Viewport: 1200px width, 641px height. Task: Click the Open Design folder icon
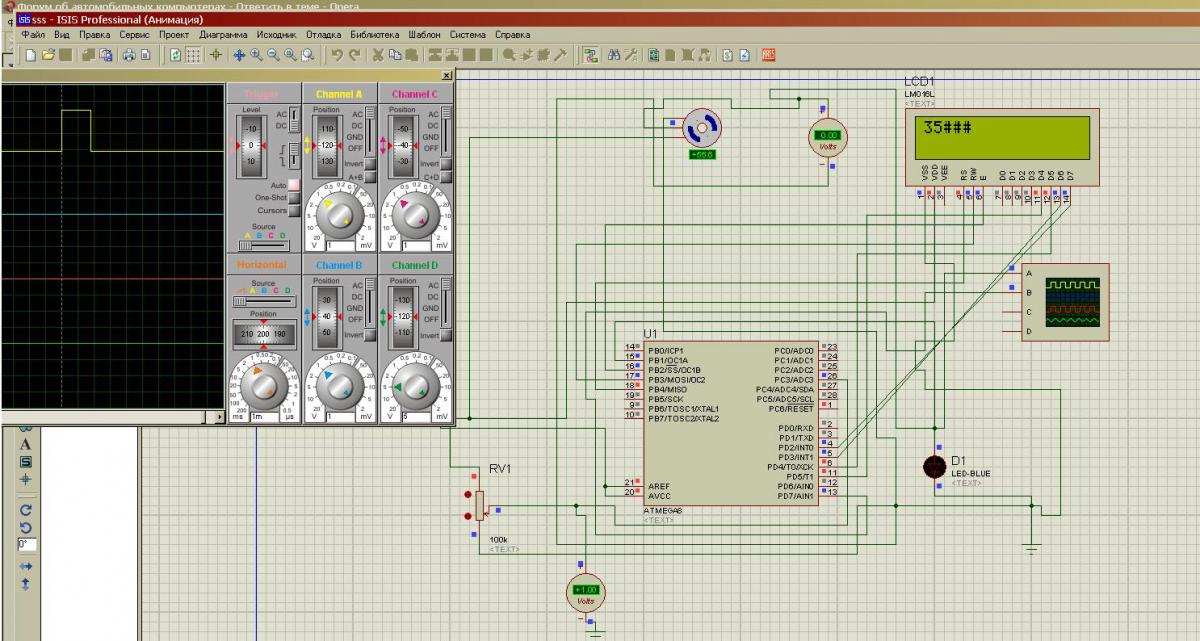click(48, 55)
